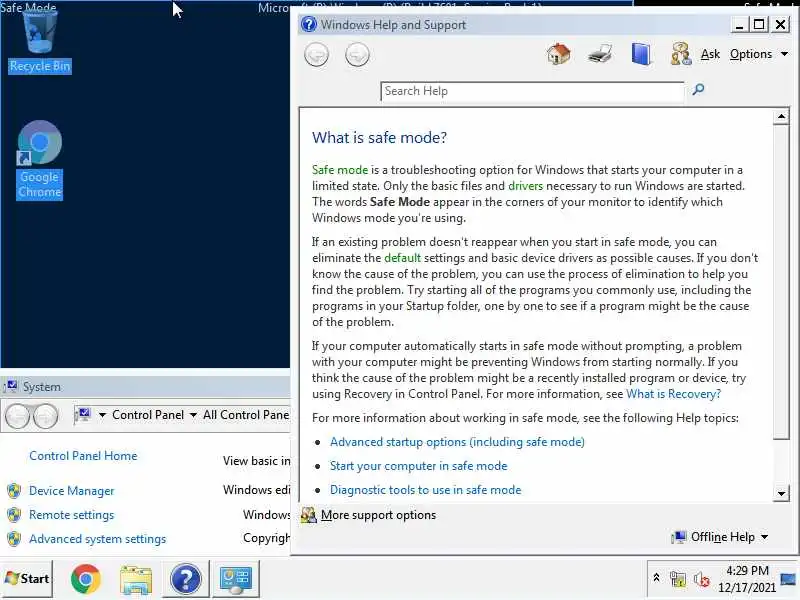Click the Search Help input field
Viewport: 800px width, 600px height.
[532, 91]
